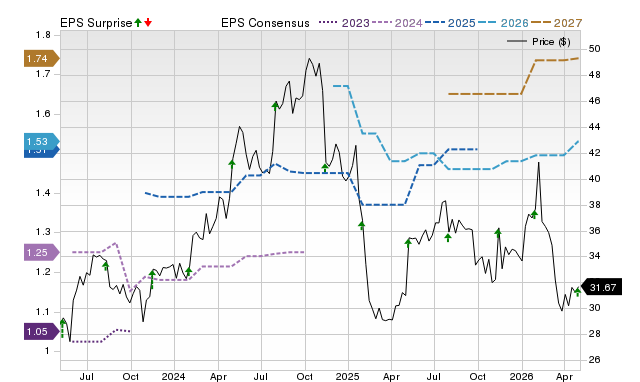Select the November 2024 EPS surprise arrow
The image size is (640, 382).
pos(325,168)
